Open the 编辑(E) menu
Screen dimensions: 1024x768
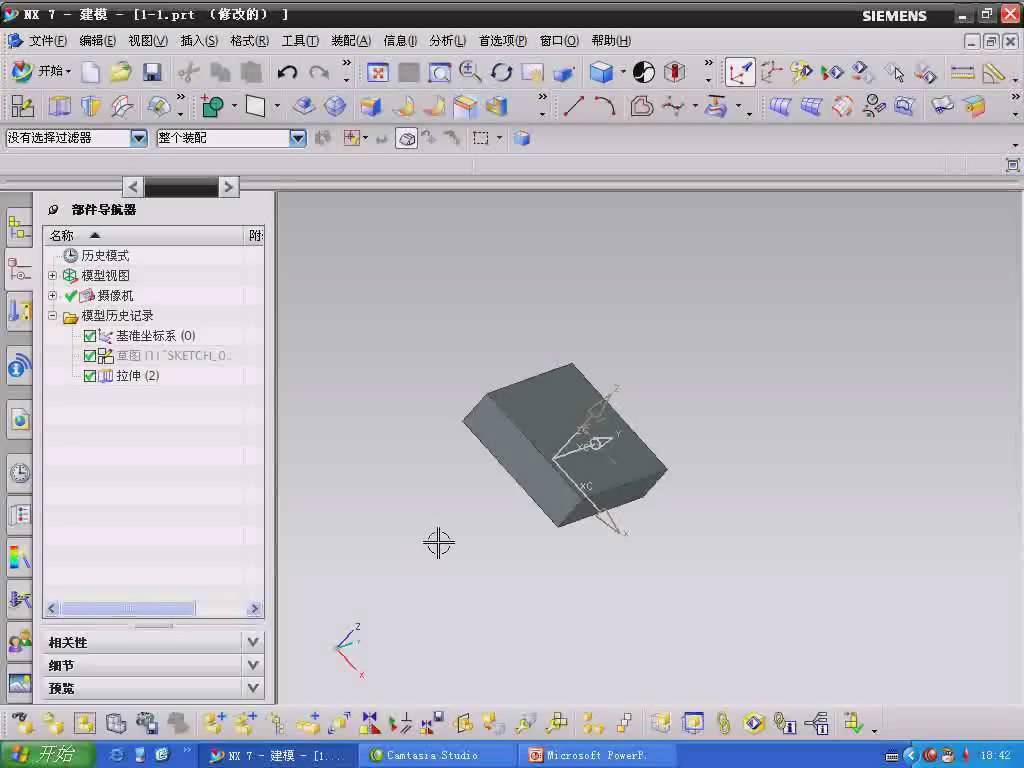pyautogui.click(x=97, y=40)
